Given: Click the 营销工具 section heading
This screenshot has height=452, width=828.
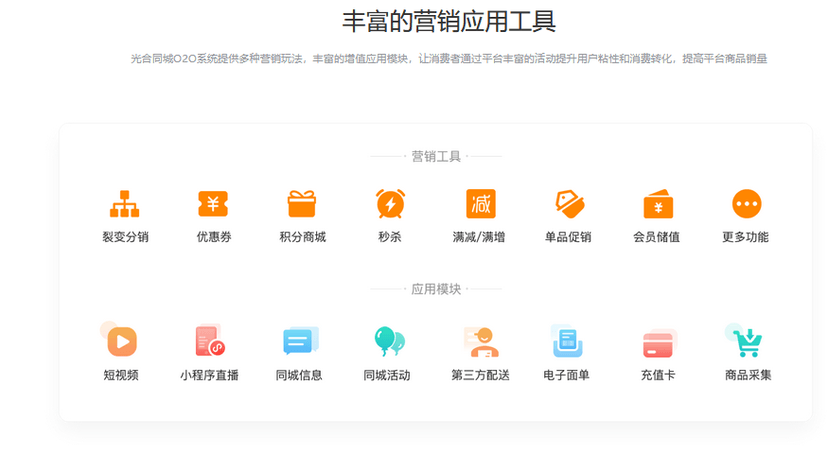Looking at the screenshot, I should 436,156.
